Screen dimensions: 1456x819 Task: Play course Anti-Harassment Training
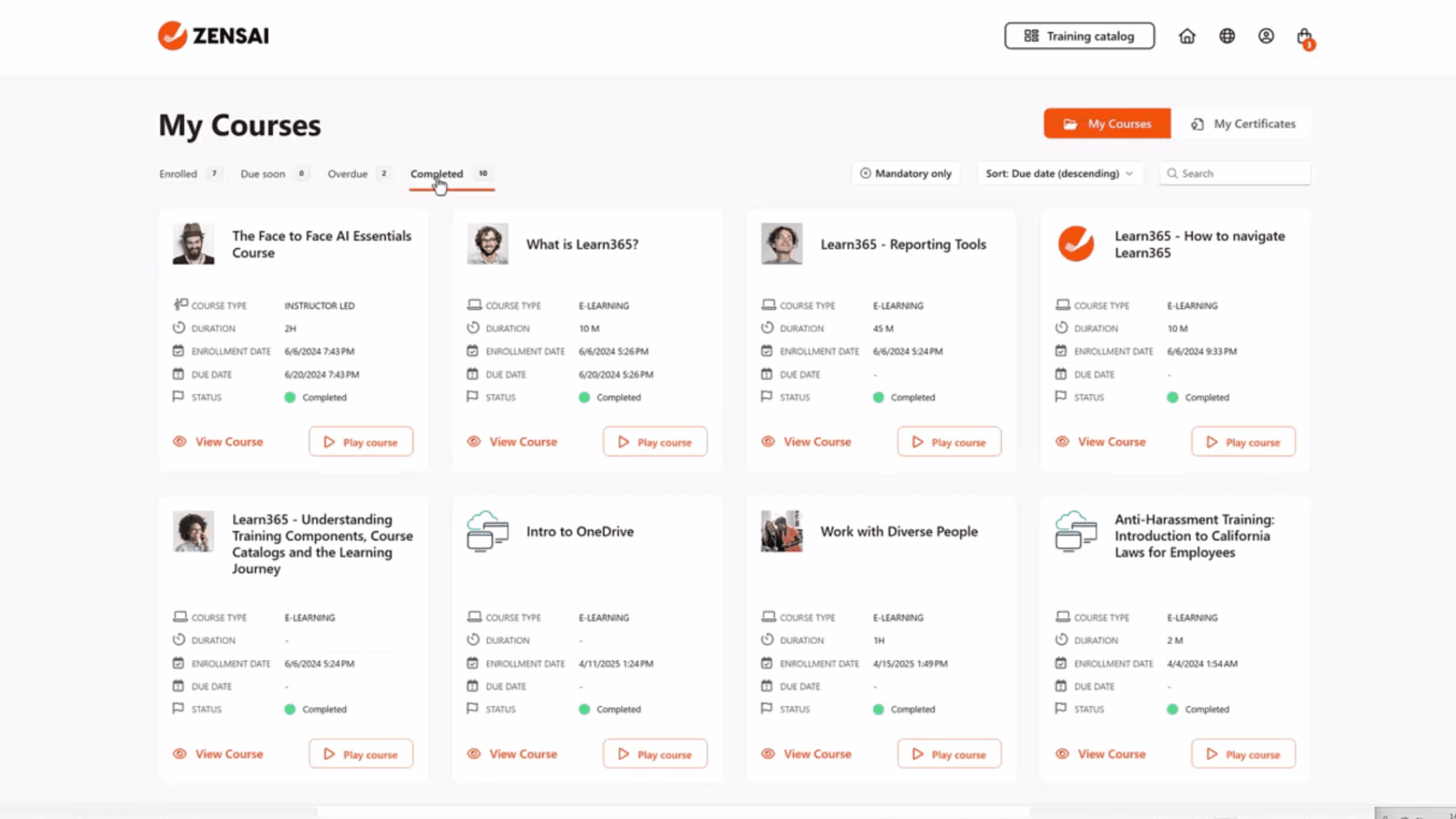(1244, 754)
